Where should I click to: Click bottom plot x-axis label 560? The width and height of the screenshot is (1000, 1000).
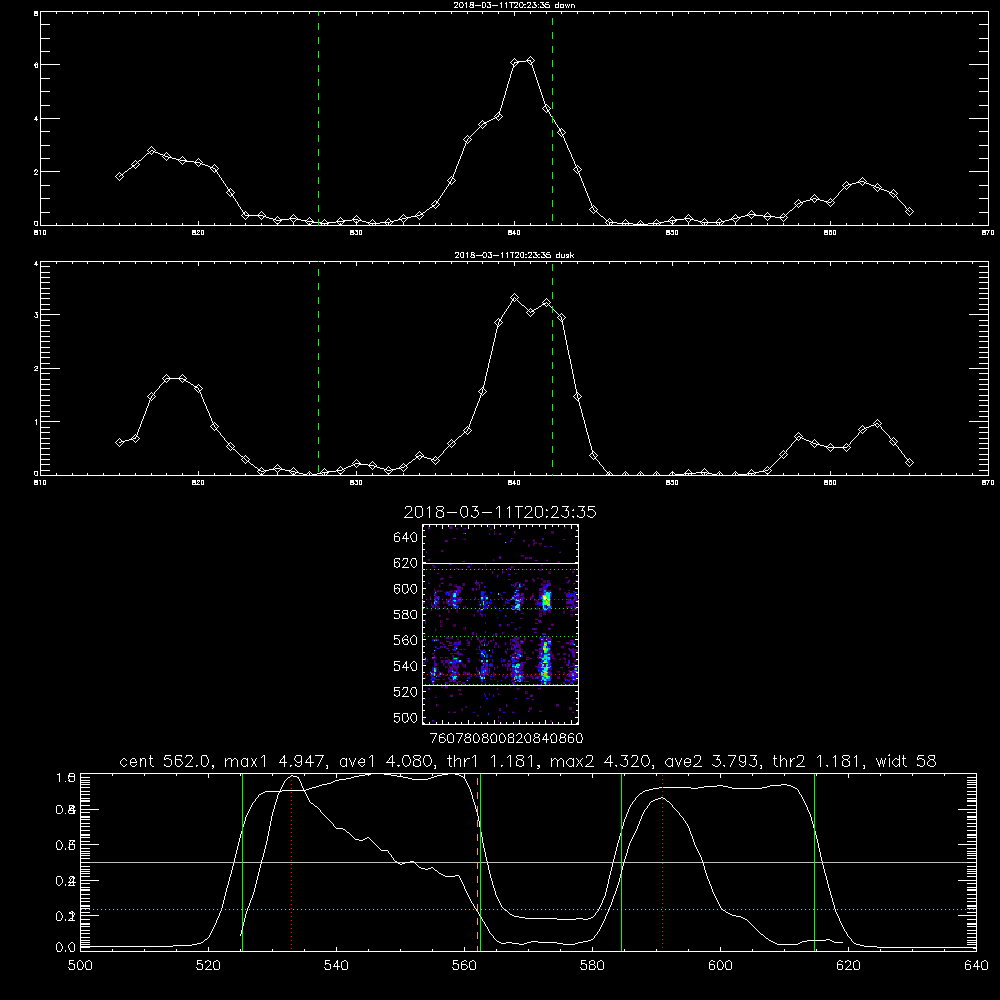point(464,966)
